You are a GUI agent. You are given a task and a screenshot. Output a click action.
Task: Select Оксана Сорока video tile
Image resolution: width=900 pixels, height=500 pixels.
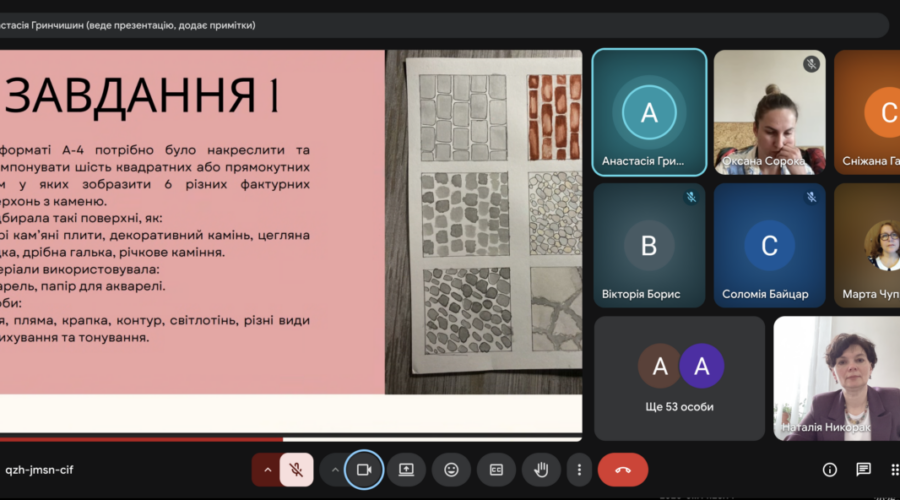click(769, 112)
